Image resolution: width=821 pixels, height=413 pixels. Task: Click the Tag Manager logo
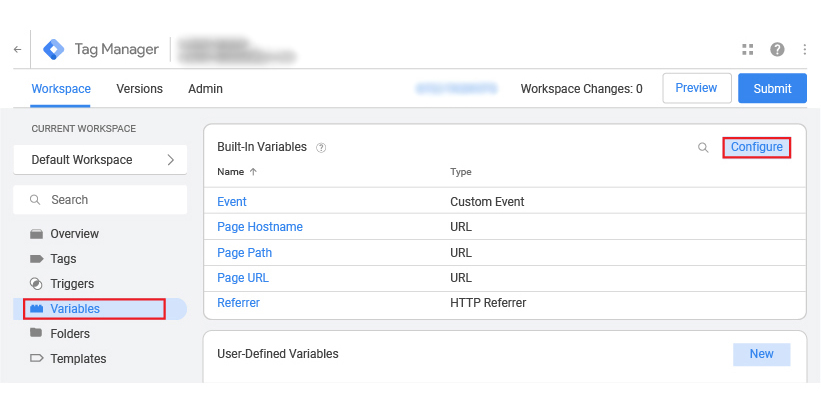click(53, 49)
